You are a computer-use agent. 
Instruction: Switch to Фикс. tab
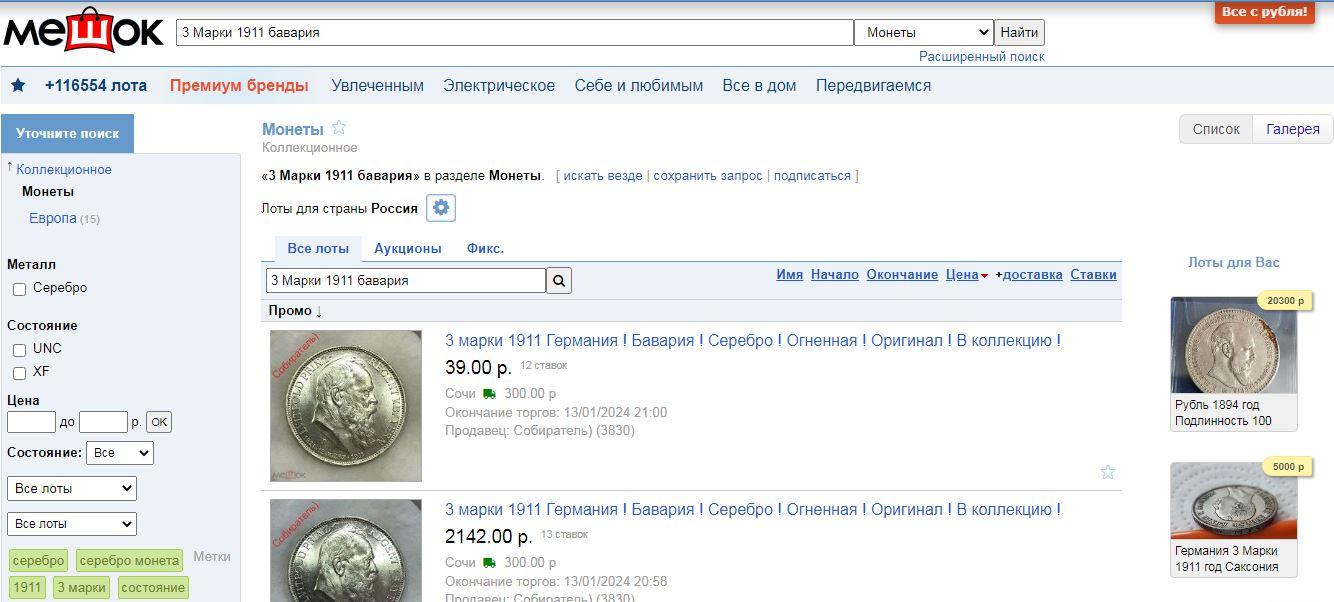pos(485,248)
